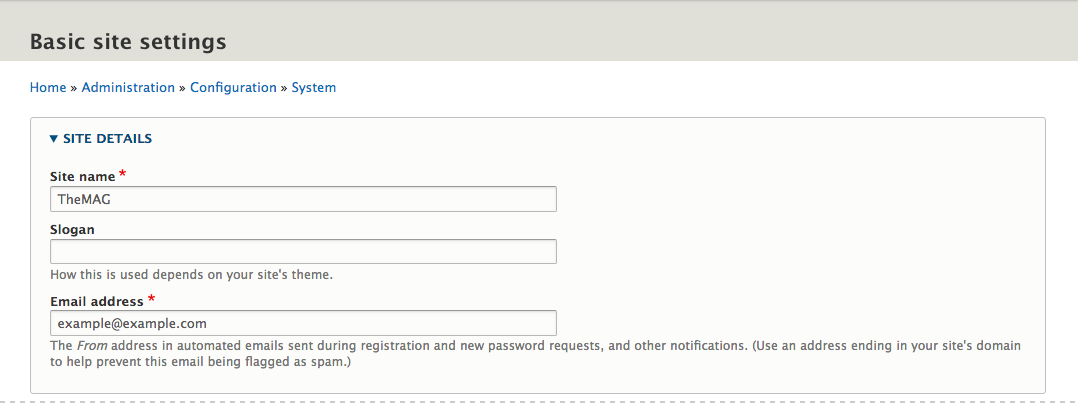Navigate to Configuration breadcrumb
The image size is (1078, 403).
click(233, 87)
